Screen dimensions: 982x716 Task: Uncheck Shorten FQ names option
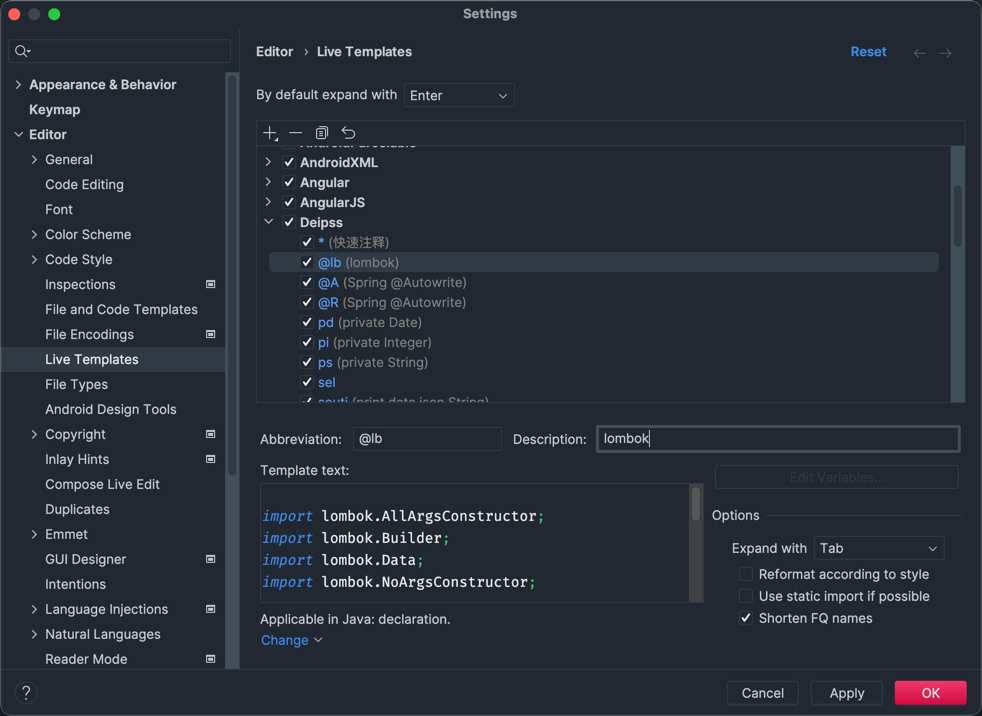click(x=746, y=618)
